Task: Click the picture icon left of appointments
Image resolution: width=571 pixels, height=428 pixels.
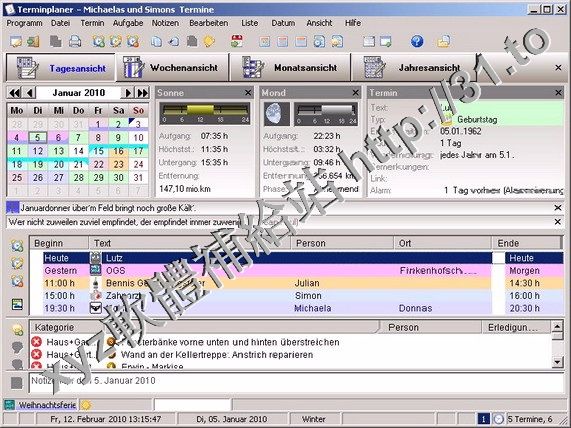Action: click(17, 304)
